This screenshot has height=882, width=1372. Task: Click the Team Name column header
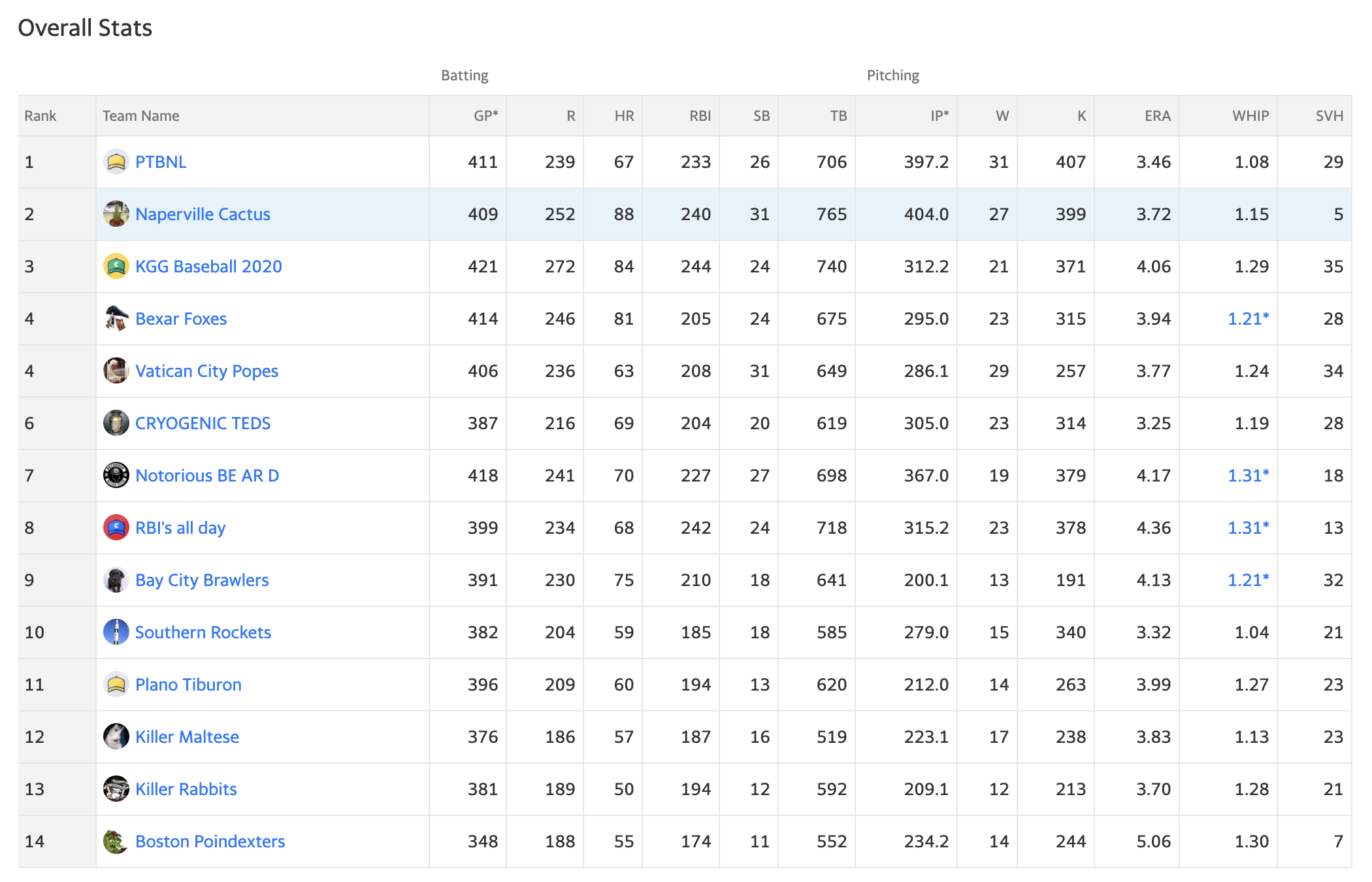[x=140, y=116]
